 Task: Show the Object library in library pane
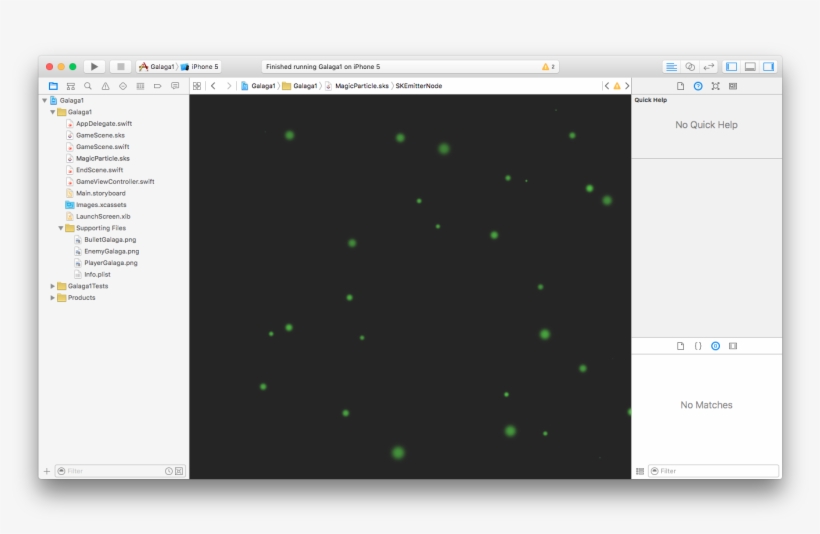pos(715,346)
